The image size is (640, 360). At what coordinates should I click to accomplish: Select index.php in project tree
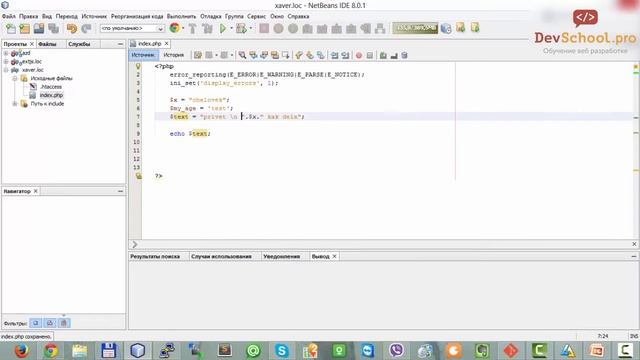point(51,95)
